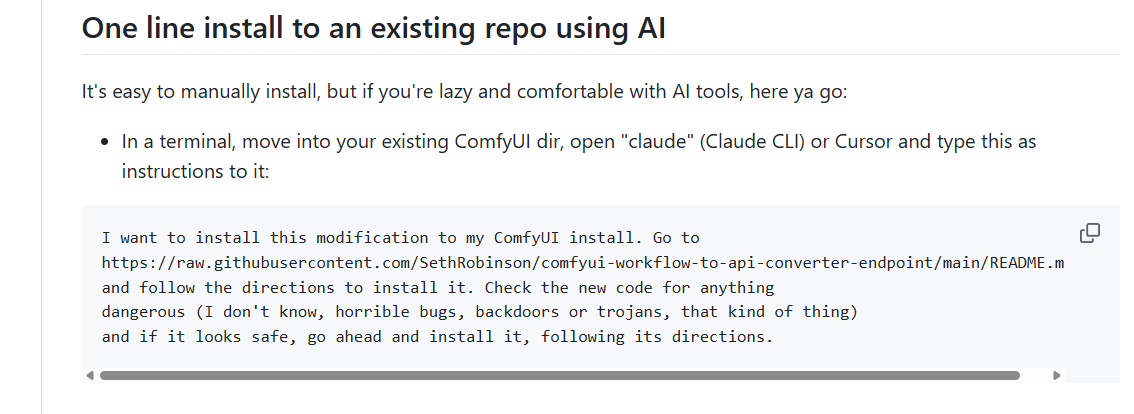Click the paragraph 'It's easy to manually install'

coord(464,93)
